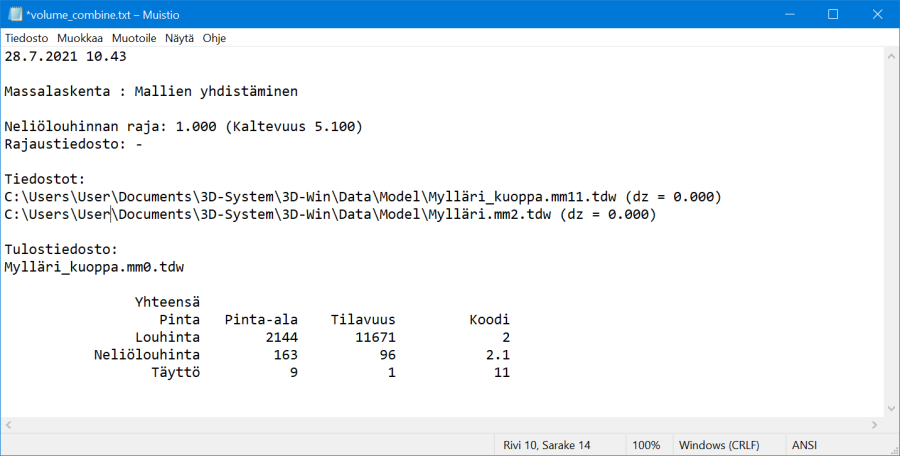Viewport: 900px width, 456px height.
Task: Place cursor on the date line 28.7.2021
Action: click(66, 56)
